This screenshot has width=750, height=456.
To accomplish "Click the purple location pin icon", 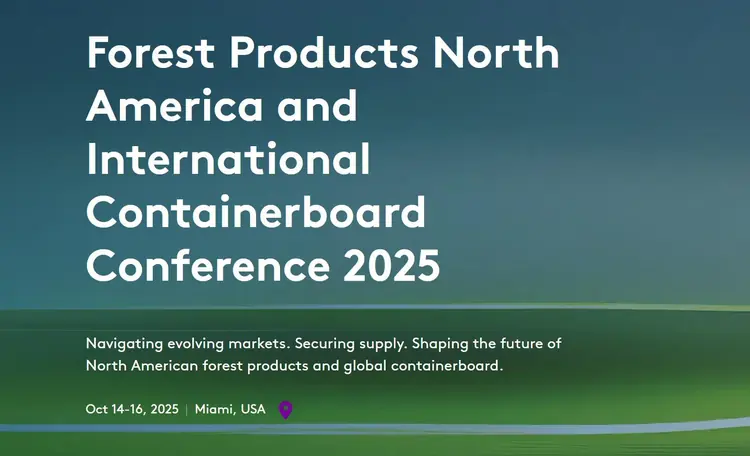I will (286, 410).
